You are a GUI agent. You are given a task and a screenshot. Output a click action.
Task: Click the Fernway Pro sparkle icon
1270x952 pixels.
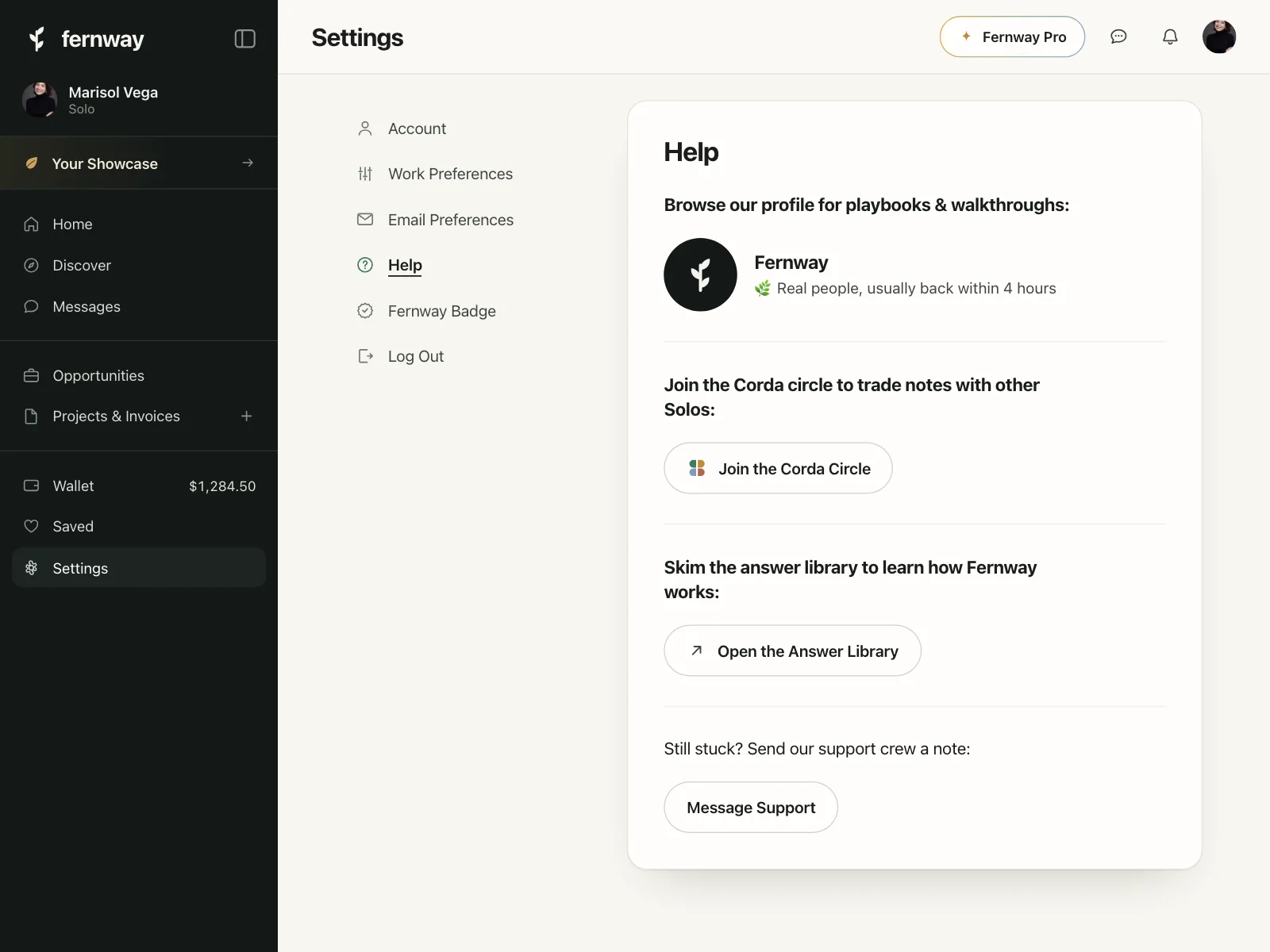click(x=966, y=36)
